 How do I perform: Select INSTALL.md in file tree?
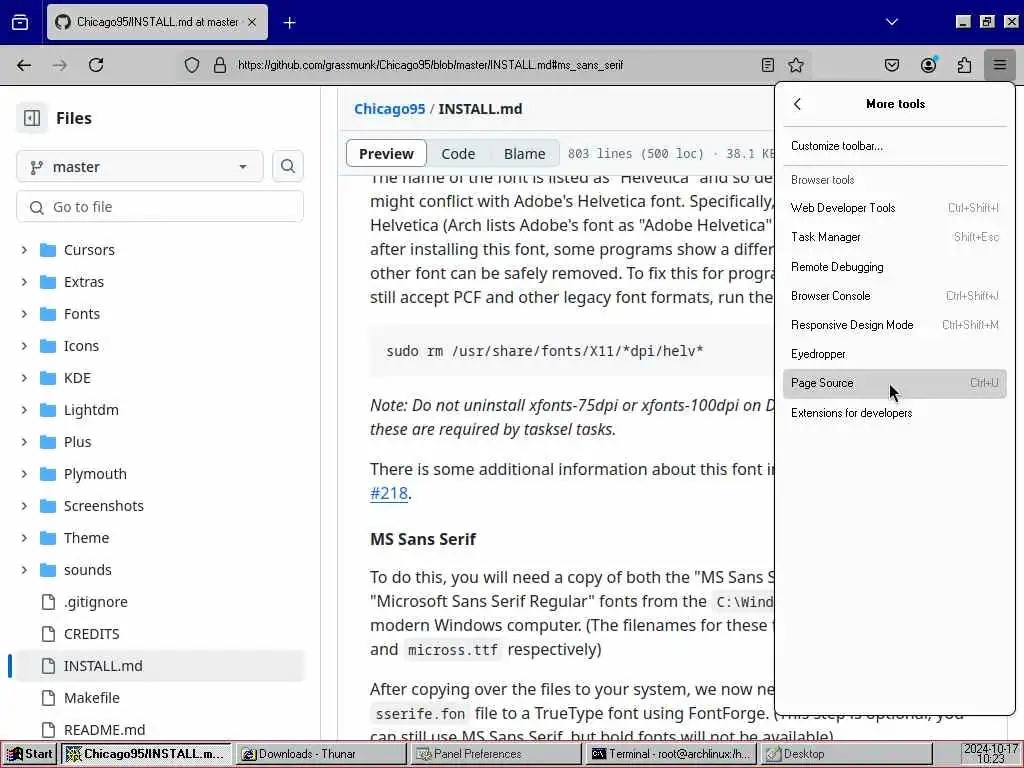[x=160, y=666]
